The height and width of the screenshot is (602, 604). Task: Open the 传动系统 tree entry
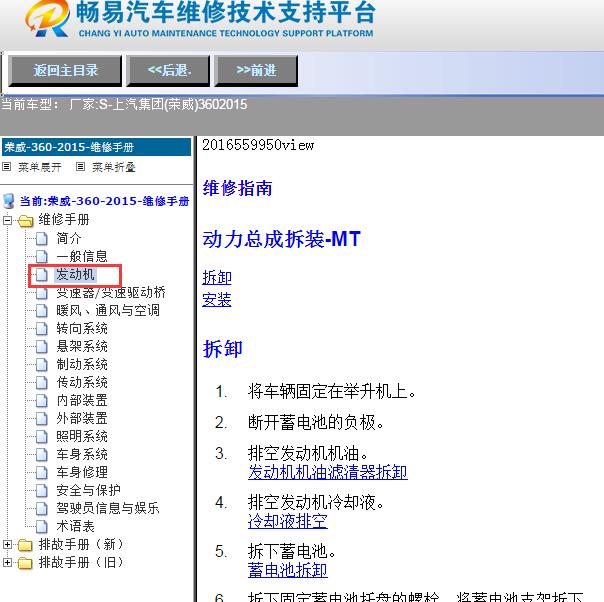point(82,382)
